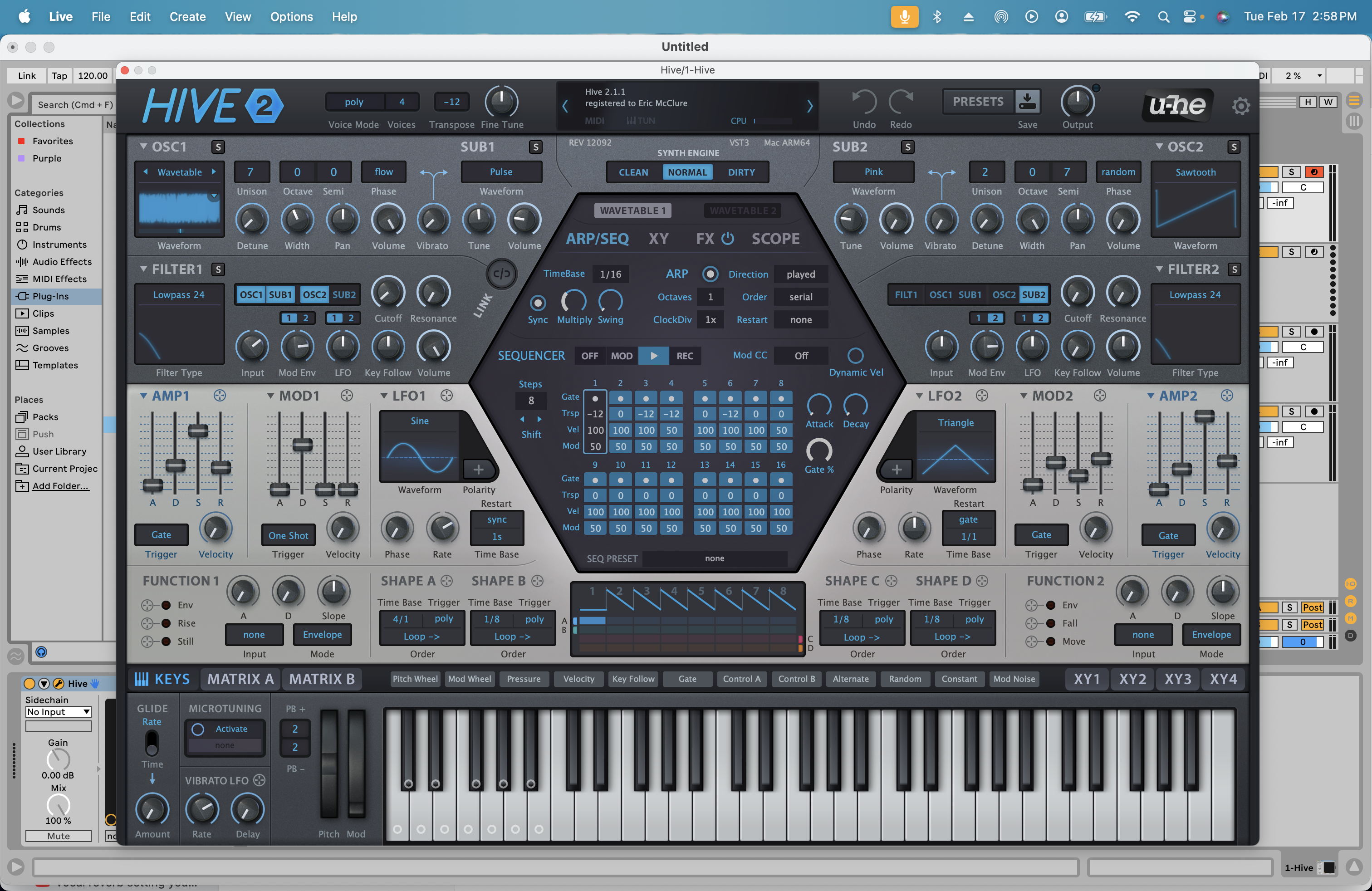Toggle the ARP on/off radio button

[x=710, y=274]
